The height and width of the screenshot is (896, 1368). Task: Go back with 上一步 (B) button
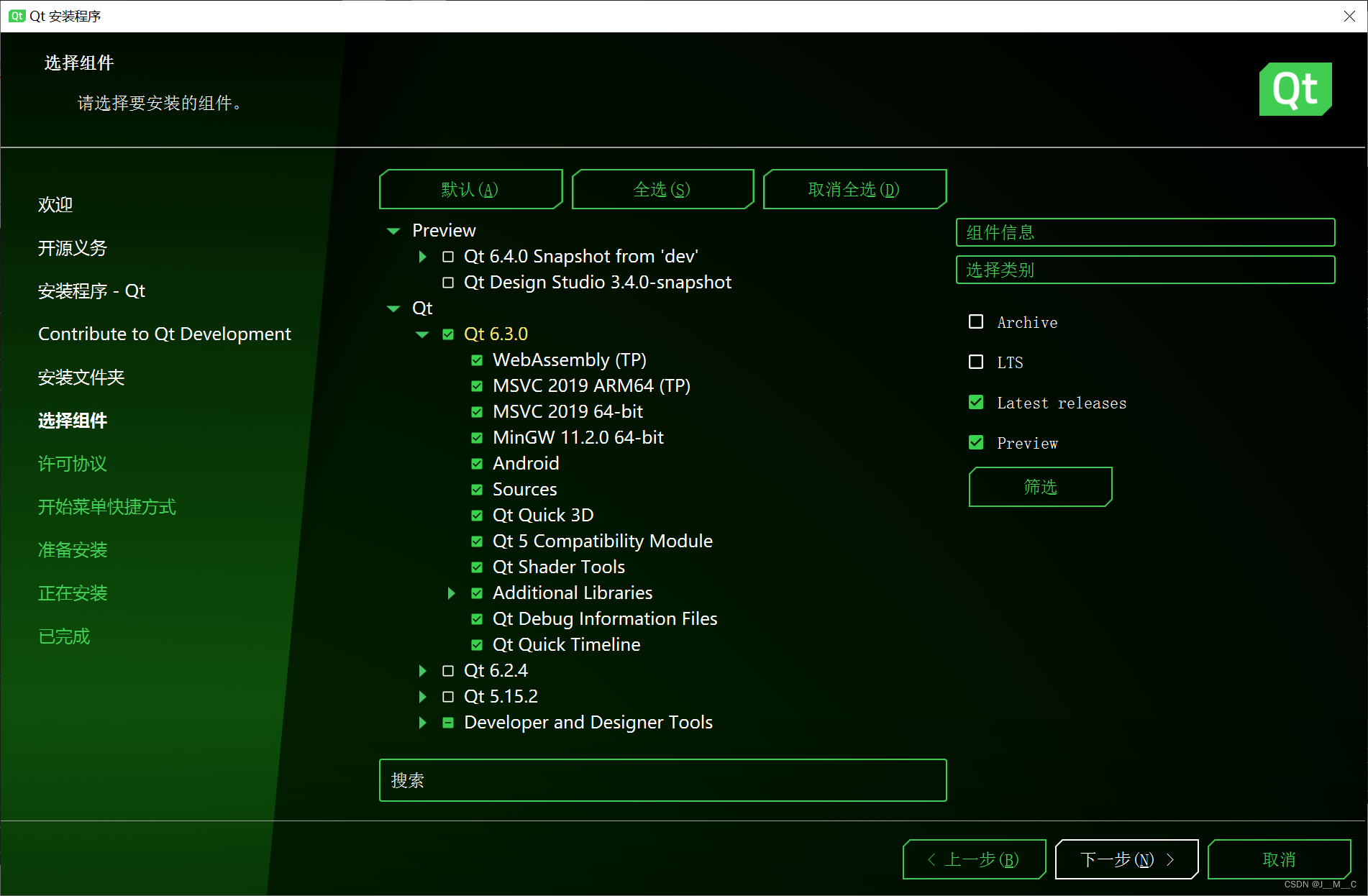coord(974,859)
